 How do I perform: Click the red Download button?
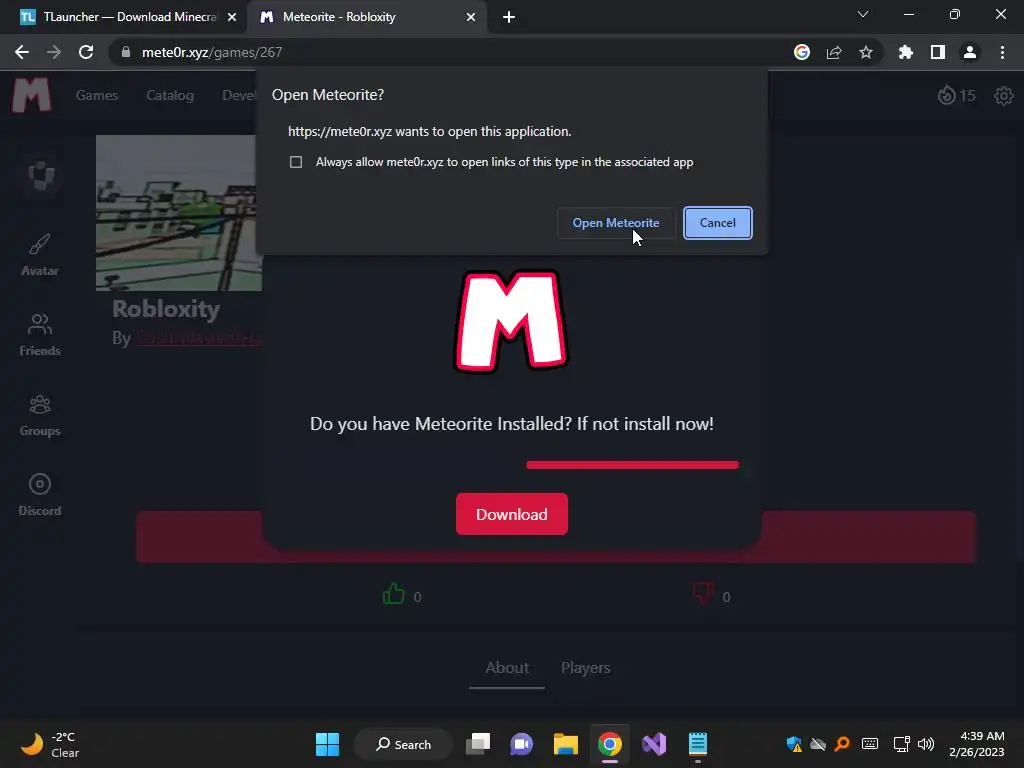tap(511, 514)
